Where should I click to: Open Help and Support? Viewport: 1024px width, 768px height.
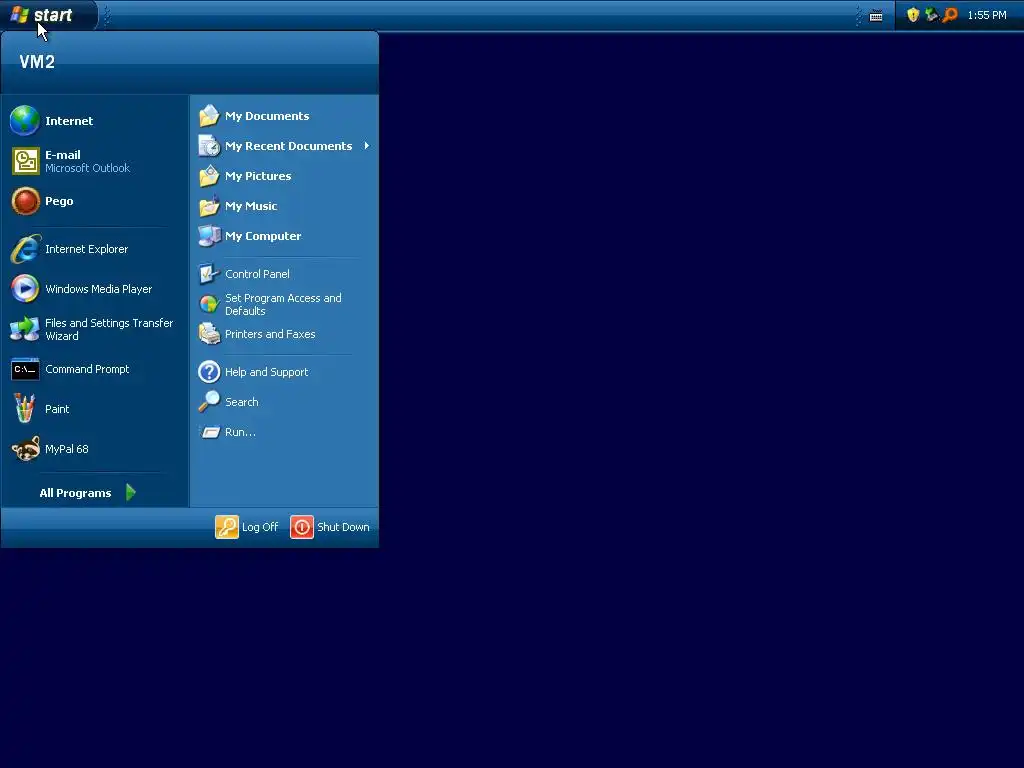click(x=285, y=372)
